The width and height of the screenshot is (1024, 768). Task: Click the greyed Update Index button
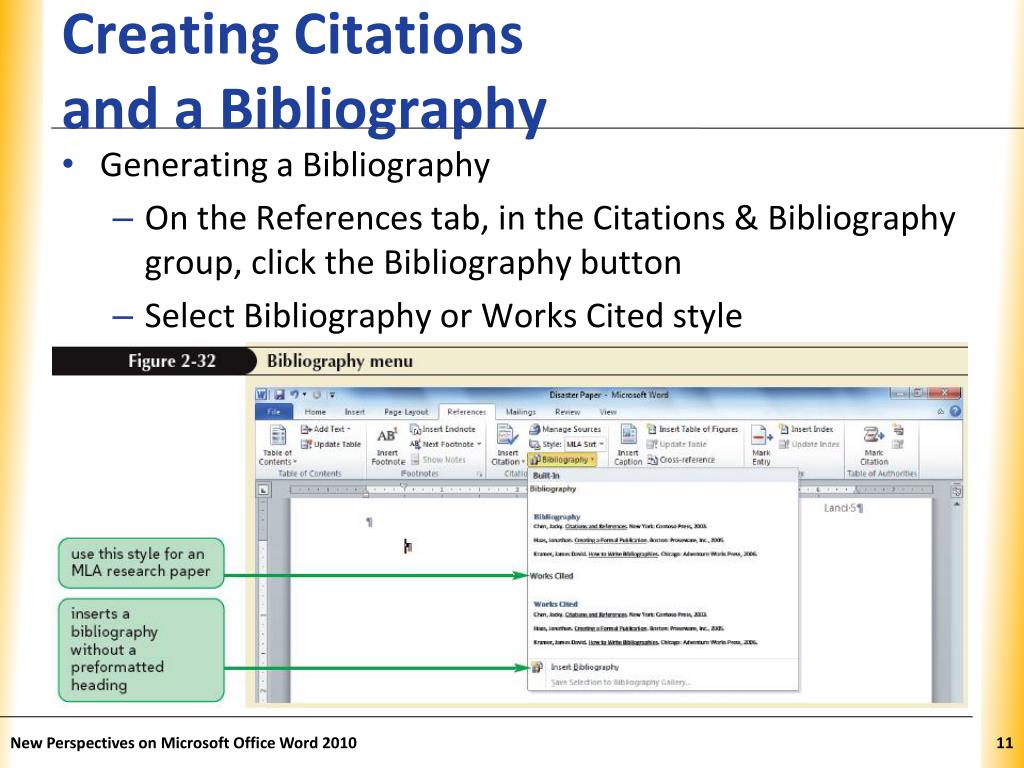click(x=808, y=444)
